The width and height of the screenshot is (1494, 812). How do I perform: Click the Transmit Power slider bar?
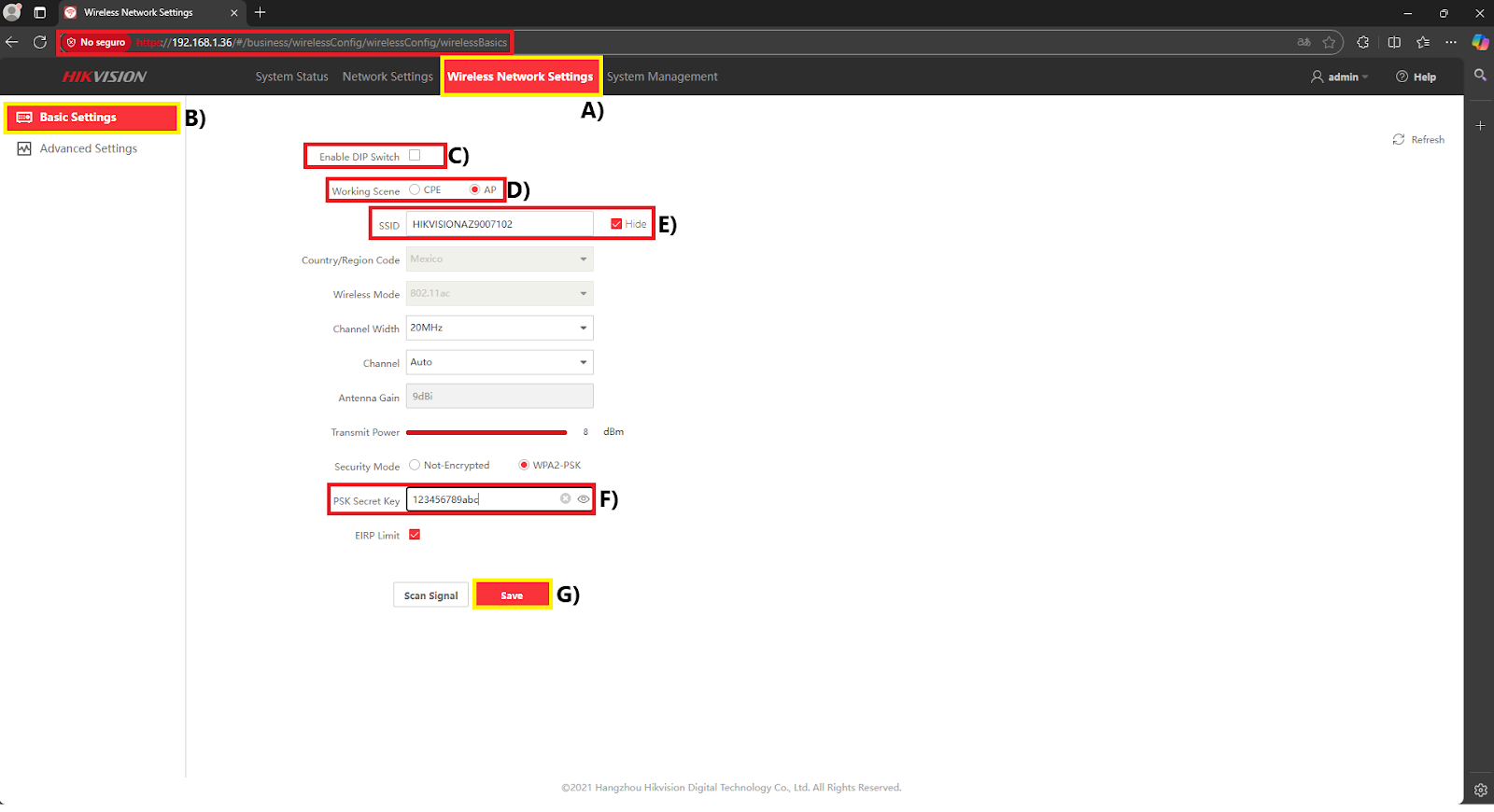click(486, 432)
